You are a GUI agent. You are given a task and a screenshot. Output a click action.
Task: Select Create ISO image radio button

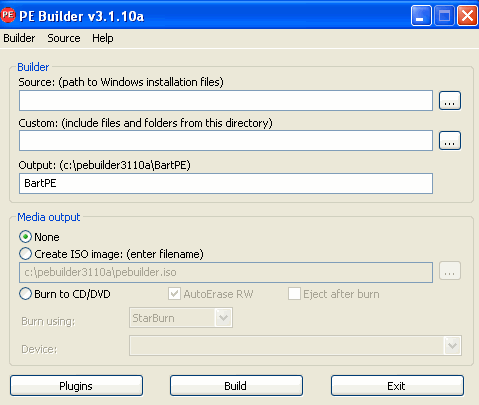click(25, 254)
